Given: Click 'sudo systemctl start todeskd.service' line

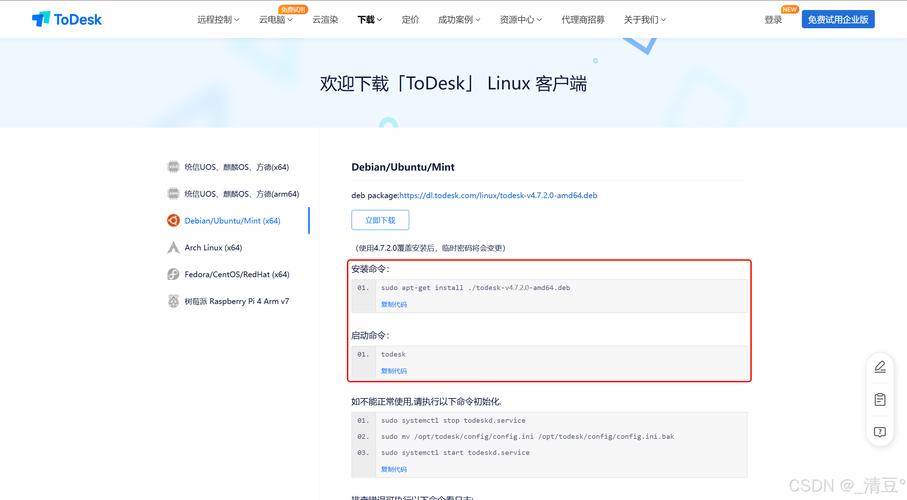Looking at the screenshot, I should (455, 453).
